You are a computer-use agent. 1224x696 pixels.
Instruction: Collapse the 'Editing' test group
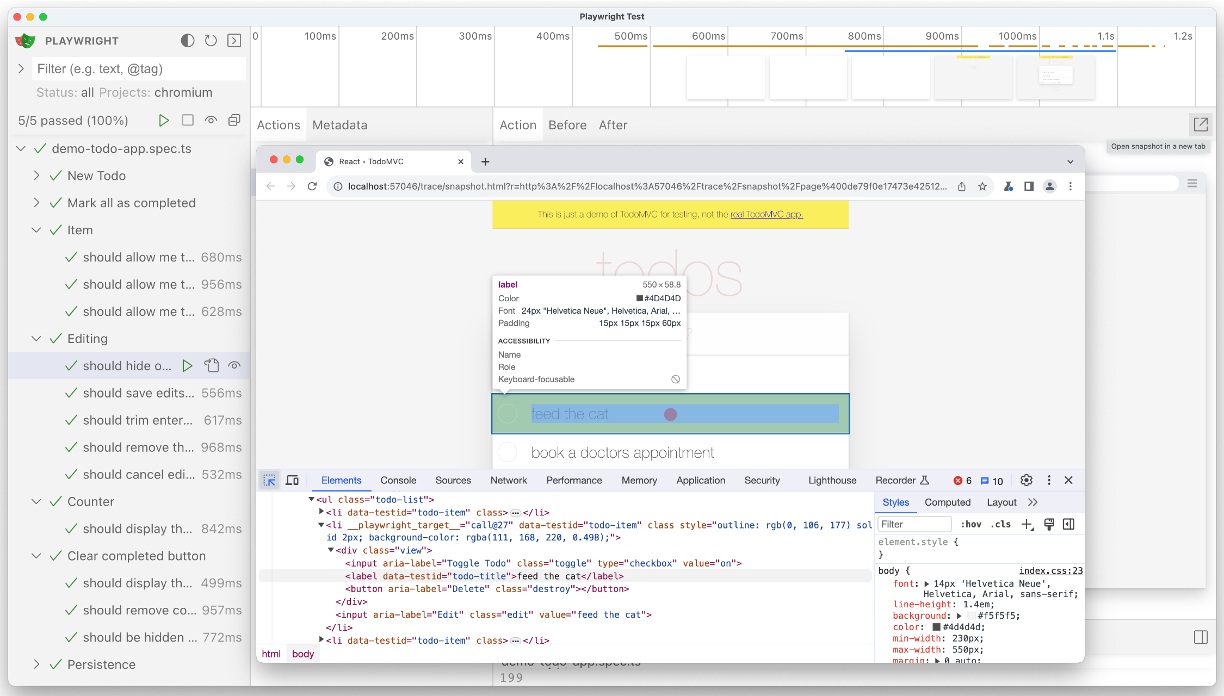tap(37, 339)
